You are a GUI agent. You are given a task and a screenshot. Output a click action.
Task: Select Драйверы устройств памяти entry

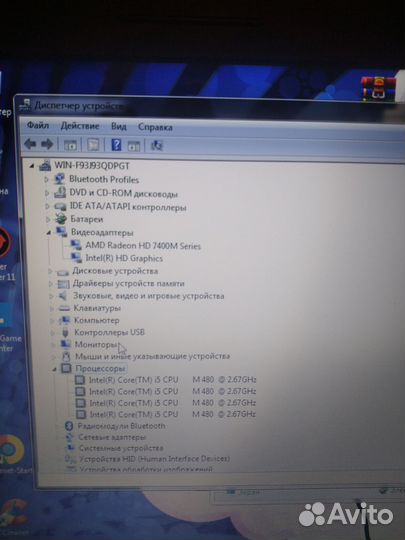tap(128, 283)
